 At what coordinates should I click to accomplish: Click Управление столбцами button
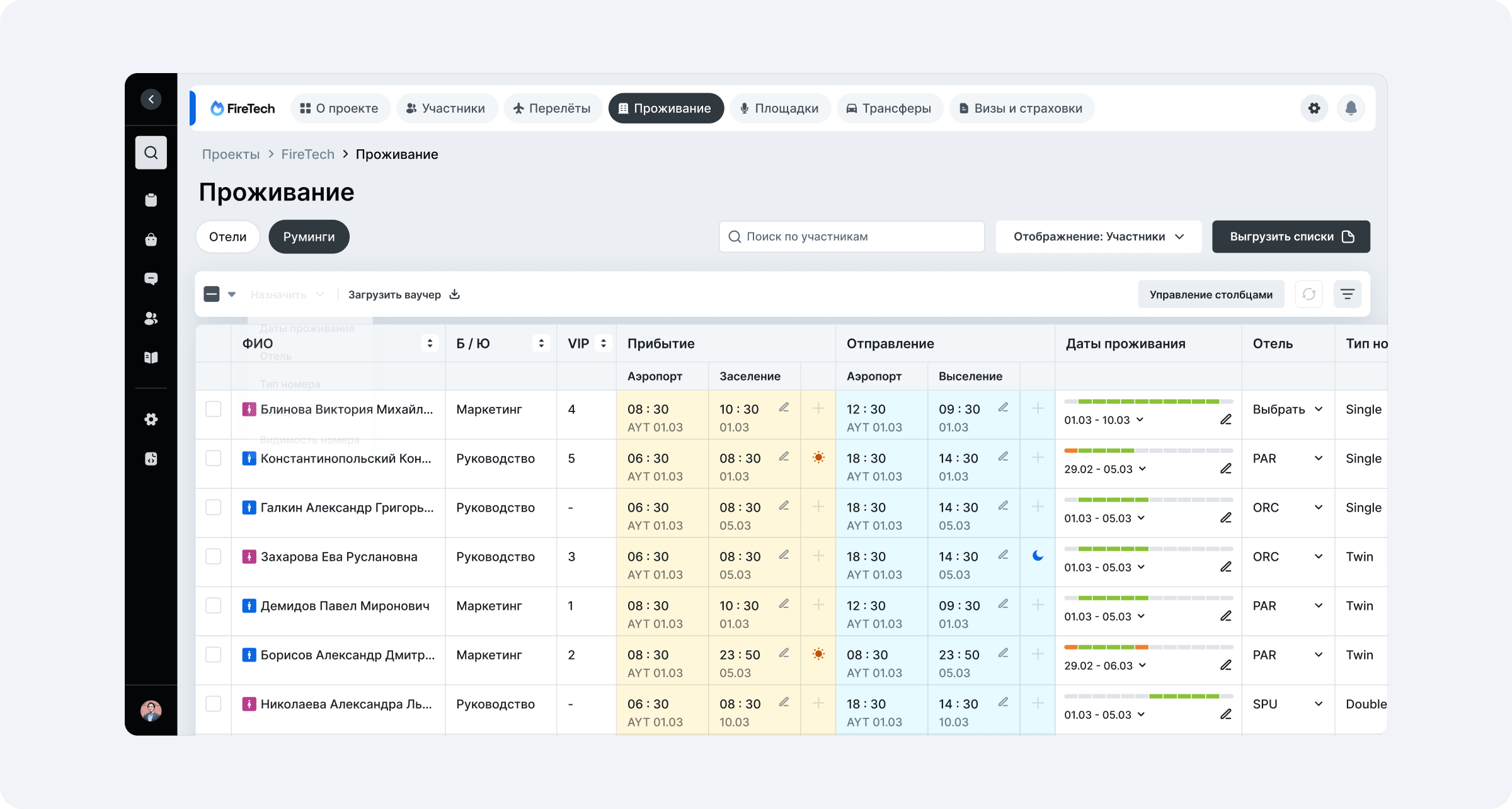click(x=1210, y=294)
